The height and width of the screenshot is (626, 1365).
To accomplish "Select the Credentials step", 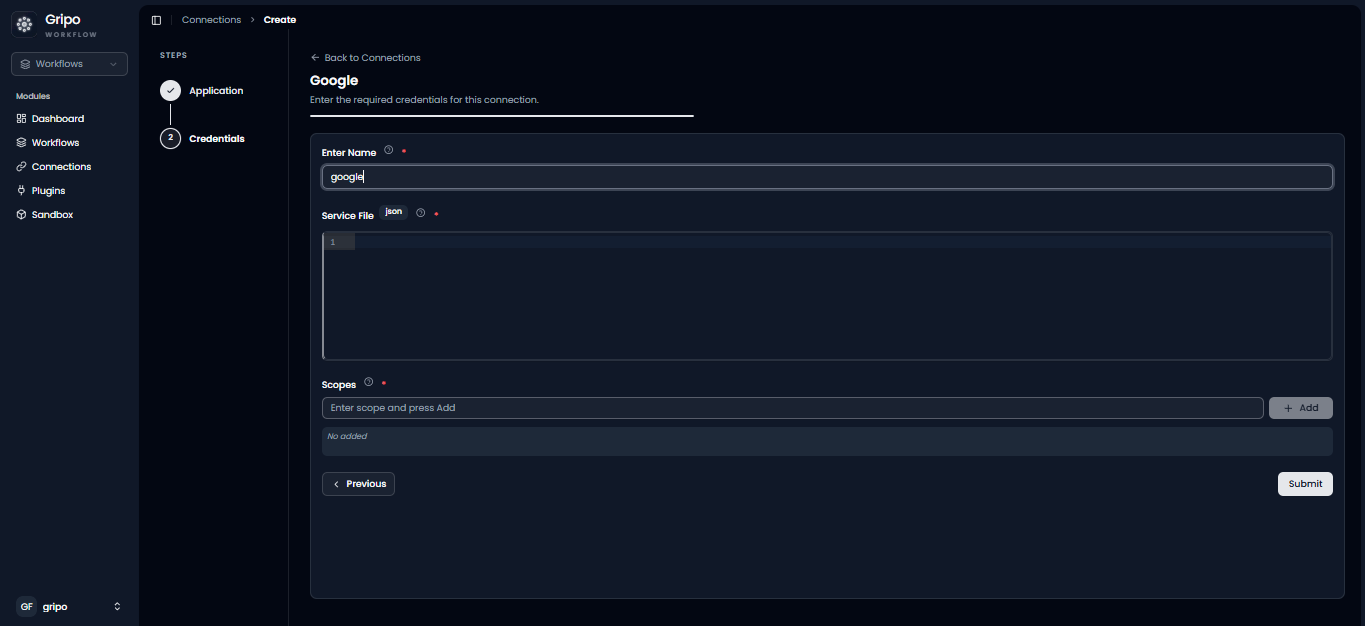I will pyautogui.click(x=217, y=139).
